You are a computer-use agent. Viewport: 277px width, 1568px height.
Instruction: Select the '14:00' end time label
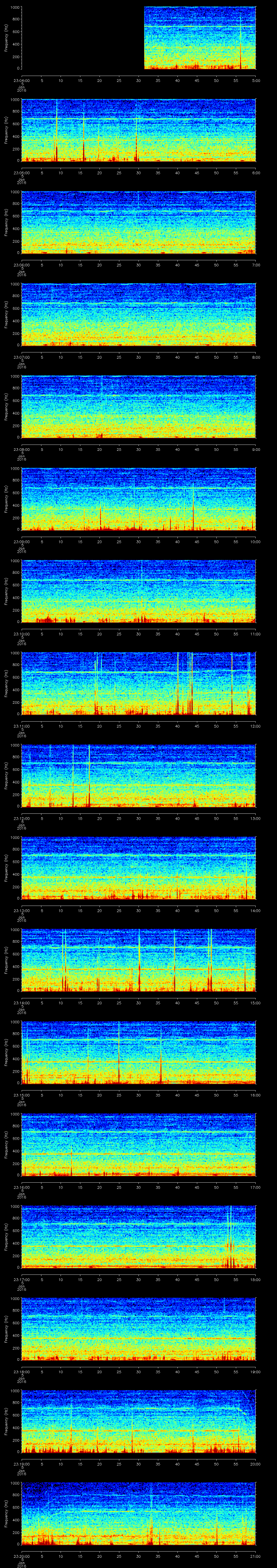tap(256, 910)
